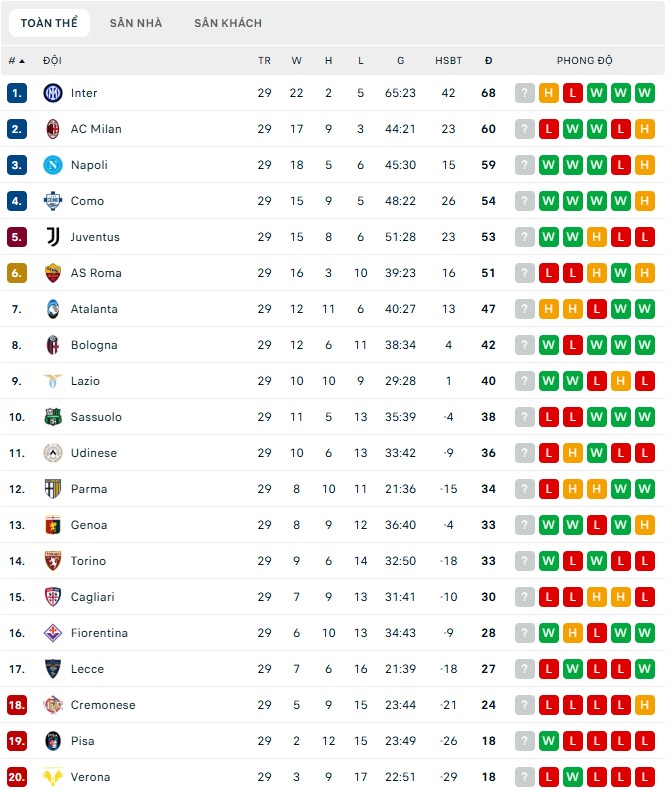
Task: Click the Lazio eagle crest icon
Action: [53, 381]
